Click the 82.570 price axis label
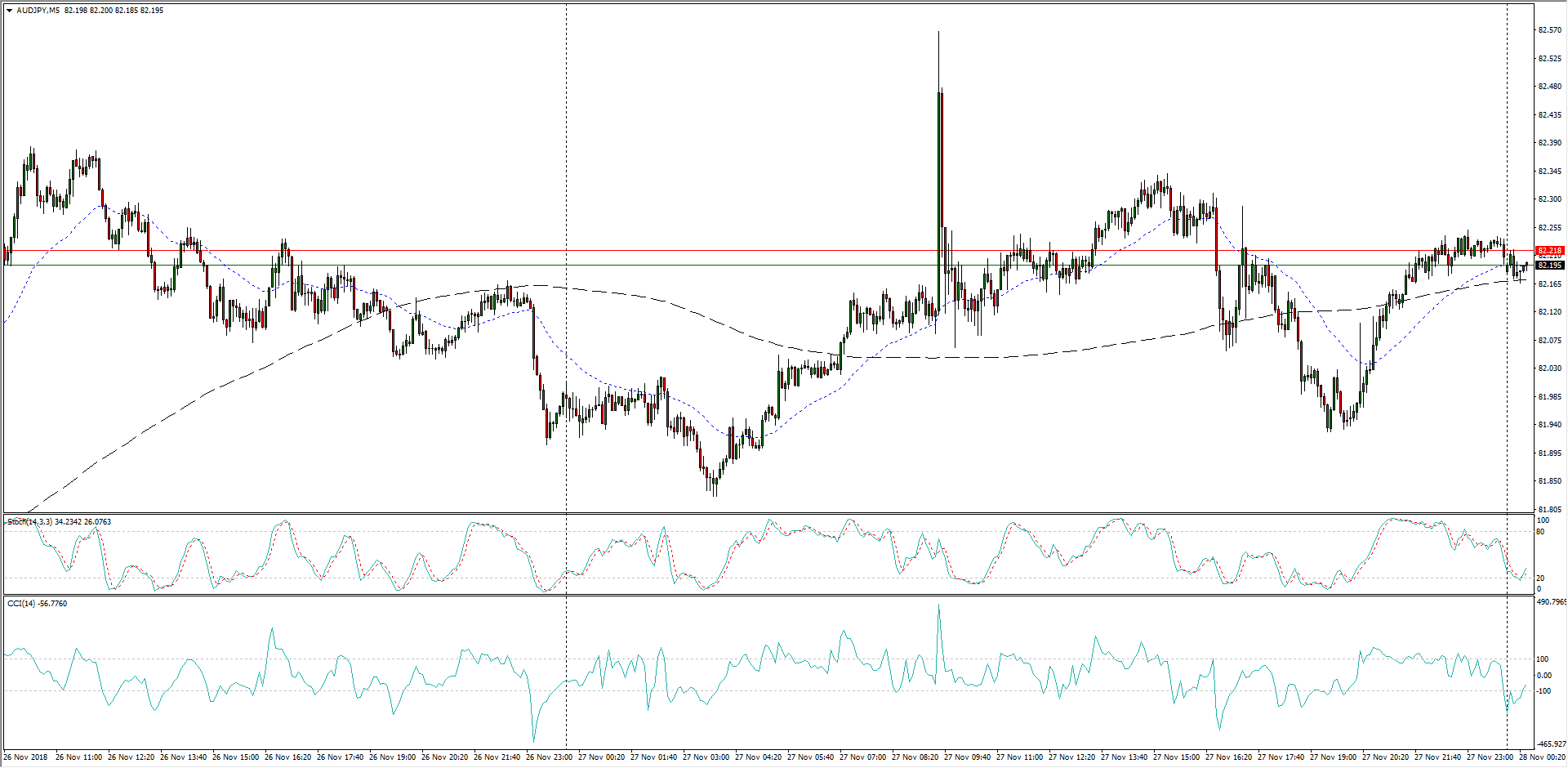Screen dimensions: 1568x768 (1549, 30)
